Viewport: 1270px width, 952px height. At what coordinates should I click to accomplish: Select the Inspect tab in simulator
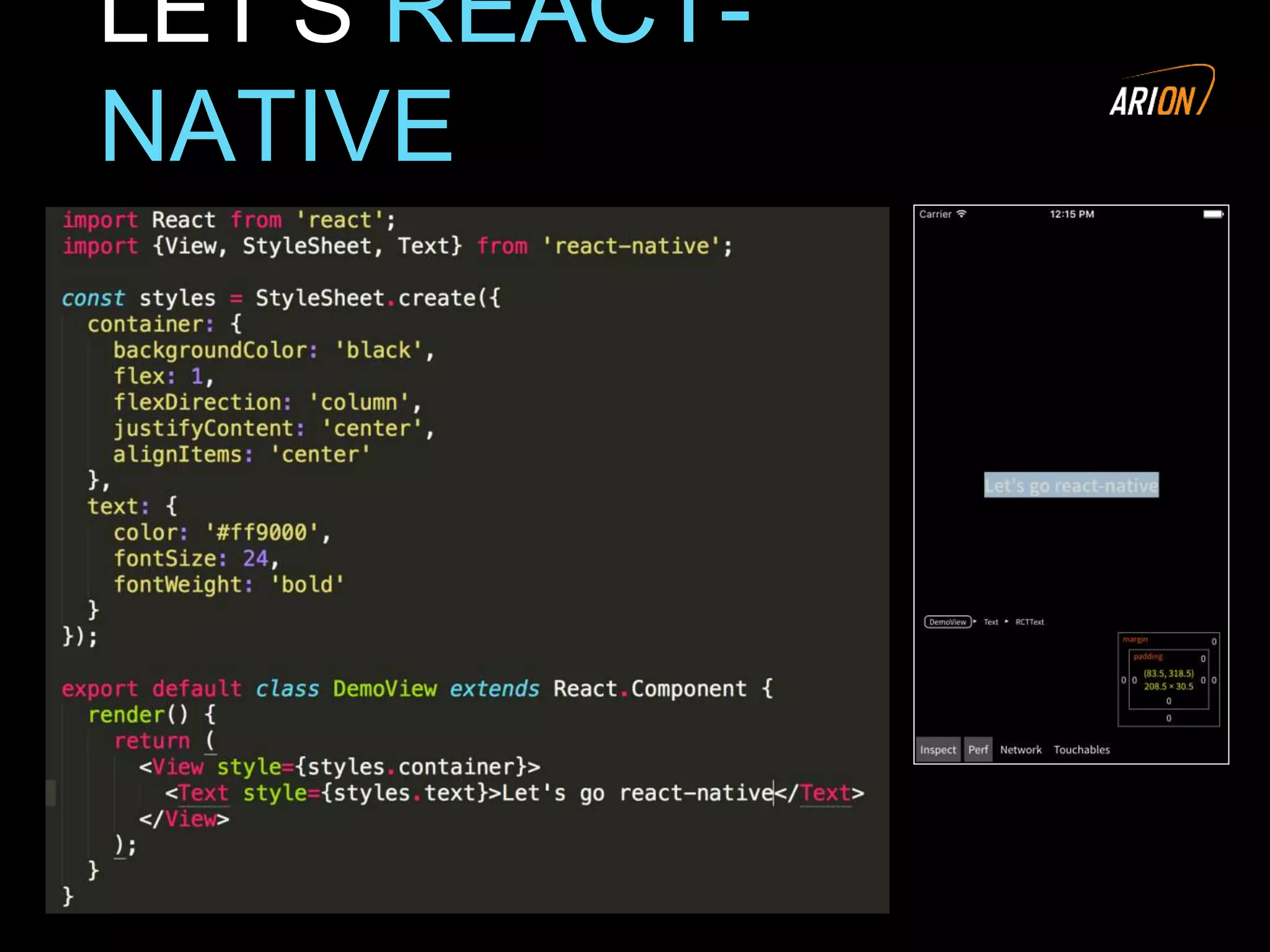[938, 749]
